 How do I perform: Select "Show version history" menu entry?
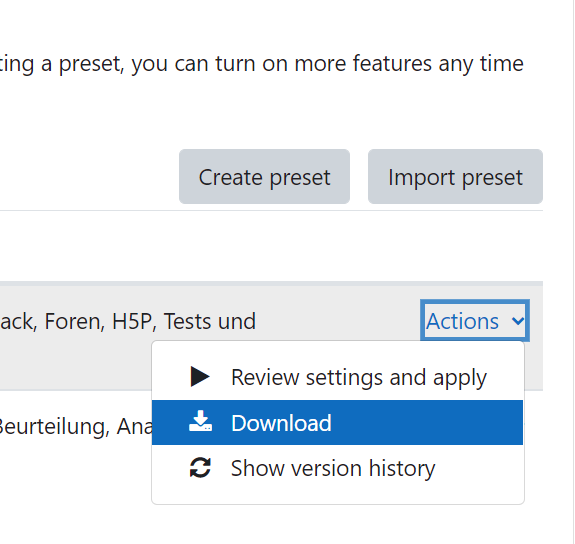coord(337,468)
